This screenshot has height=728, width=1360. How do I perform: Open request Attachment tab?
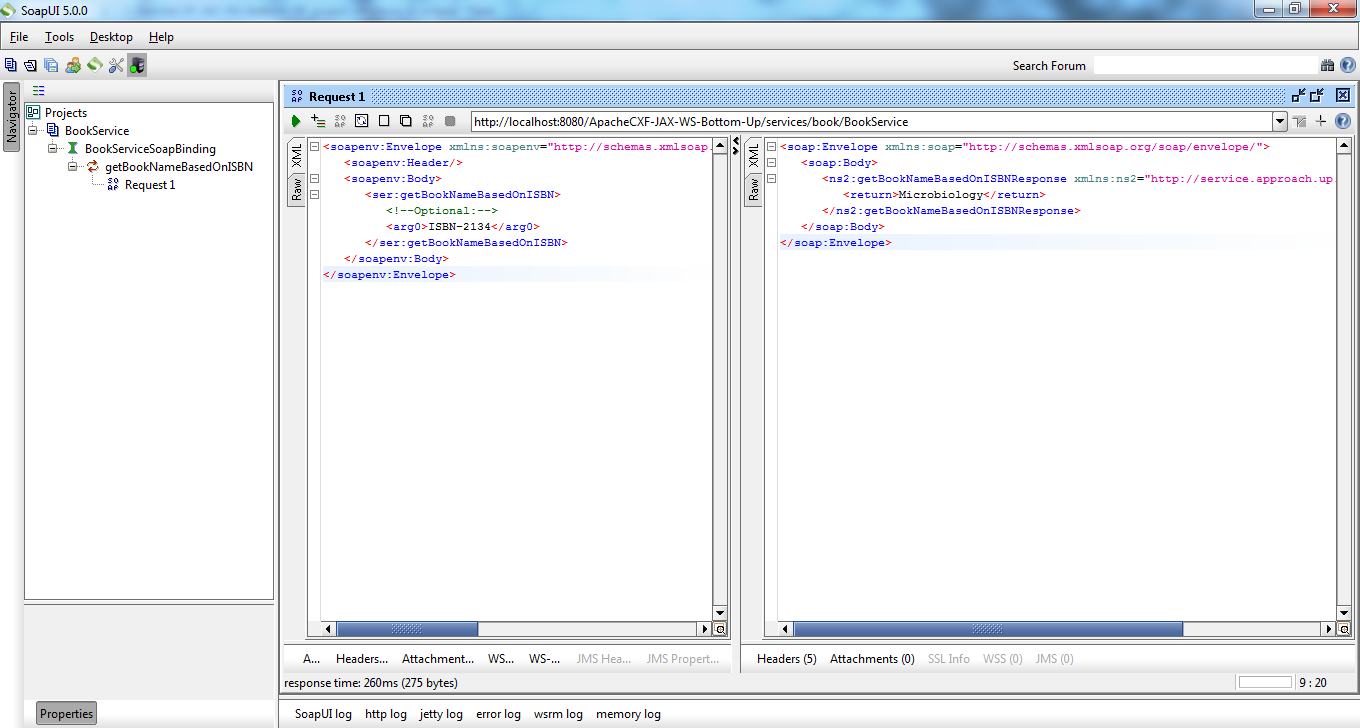point(438,659)
